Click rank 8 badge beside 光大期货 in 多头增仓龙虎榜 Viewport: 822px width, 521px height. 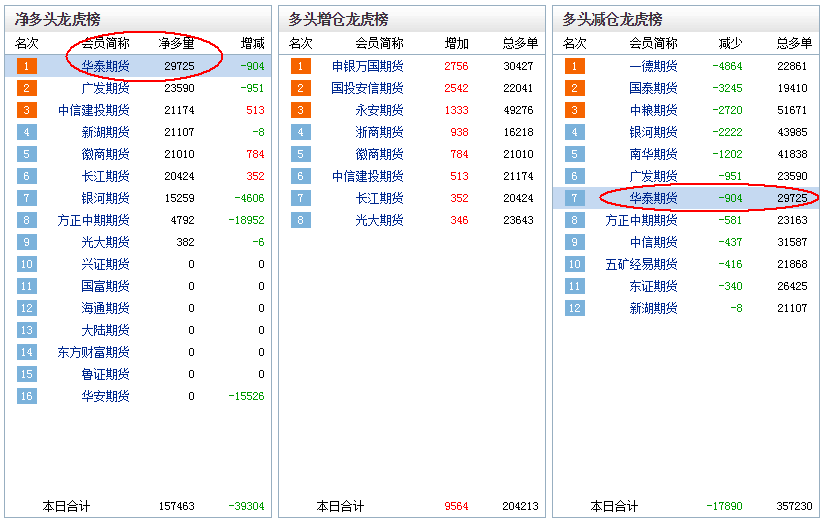click(301, 220)
